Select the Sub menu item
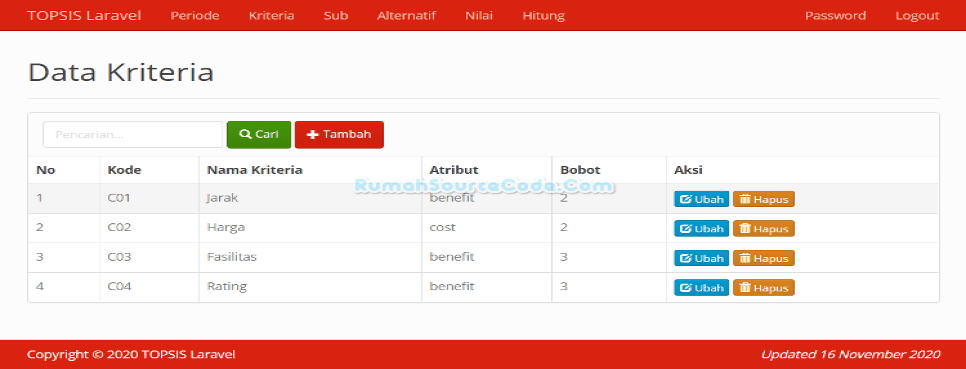Image resolution: width=966 pixels, height=369 pixels. point(336,15)
